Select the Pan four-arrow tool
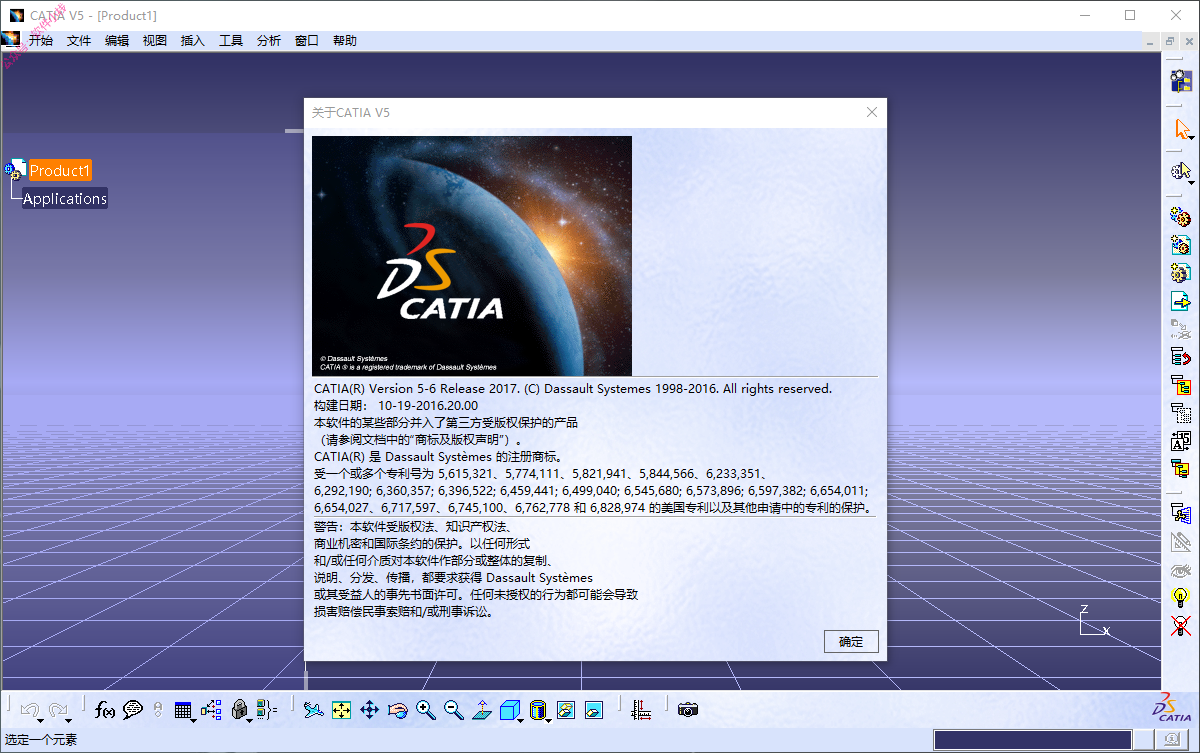Viewport: 1200px width, 753px height. (369, 710)
